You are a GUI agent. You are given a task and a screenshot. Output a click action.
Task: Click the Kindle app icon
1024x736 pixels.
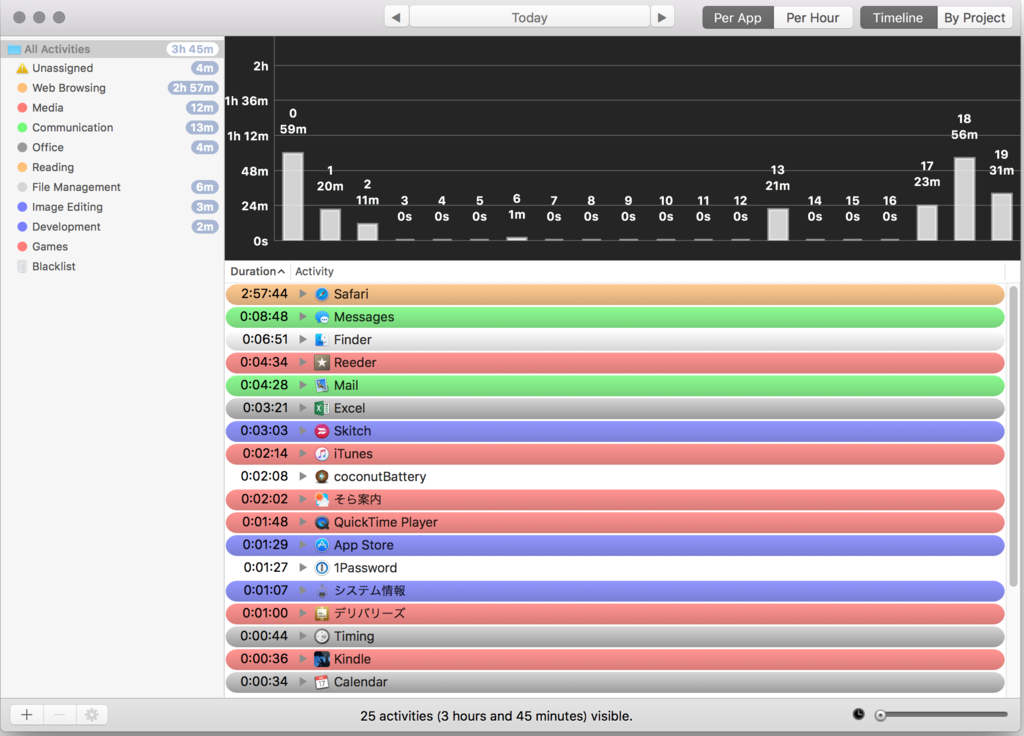click(322, 659)
